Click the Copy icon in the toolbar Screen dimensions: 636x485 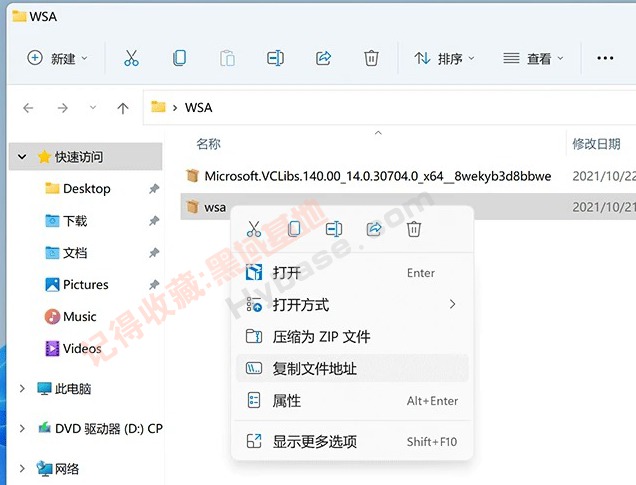(179, 58)
